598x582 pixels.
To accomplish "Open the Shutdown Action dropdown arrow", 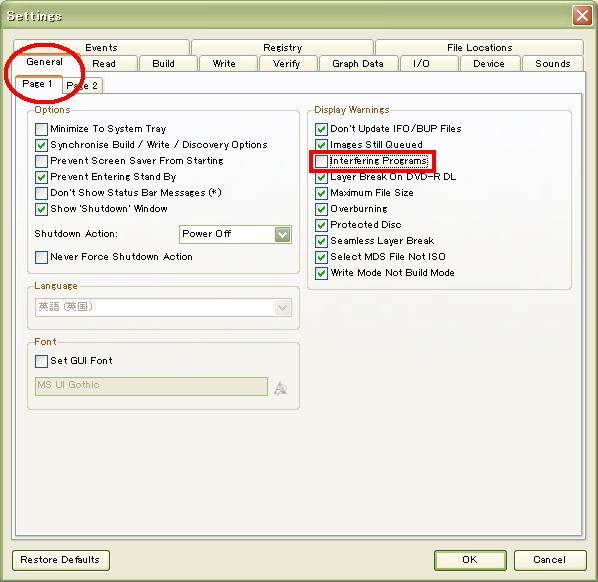I will (x=283, y=234).
